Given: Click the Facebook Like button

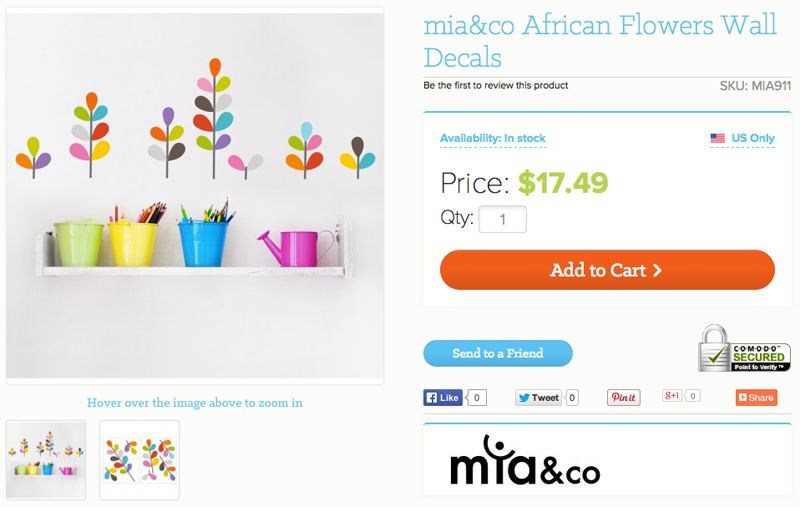Looking at the screenshot, I should click(x=442, y=398).
